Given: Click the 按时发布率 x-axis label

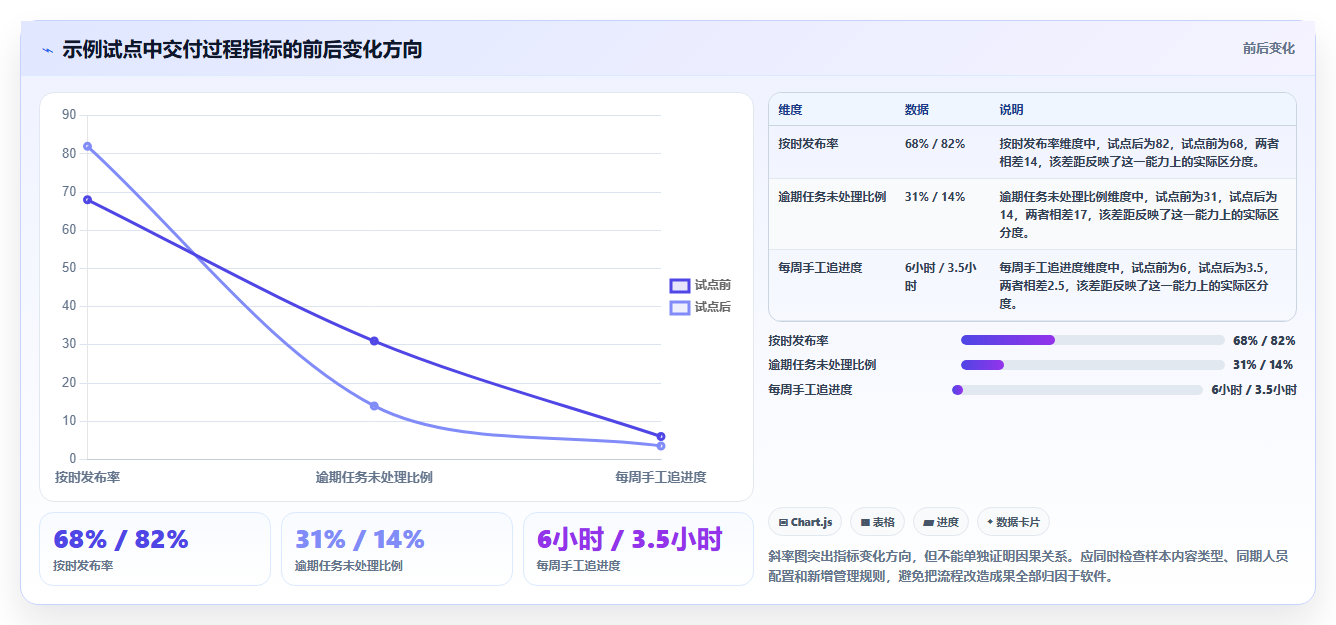Looking at the screenshot, I should (88, 478).
